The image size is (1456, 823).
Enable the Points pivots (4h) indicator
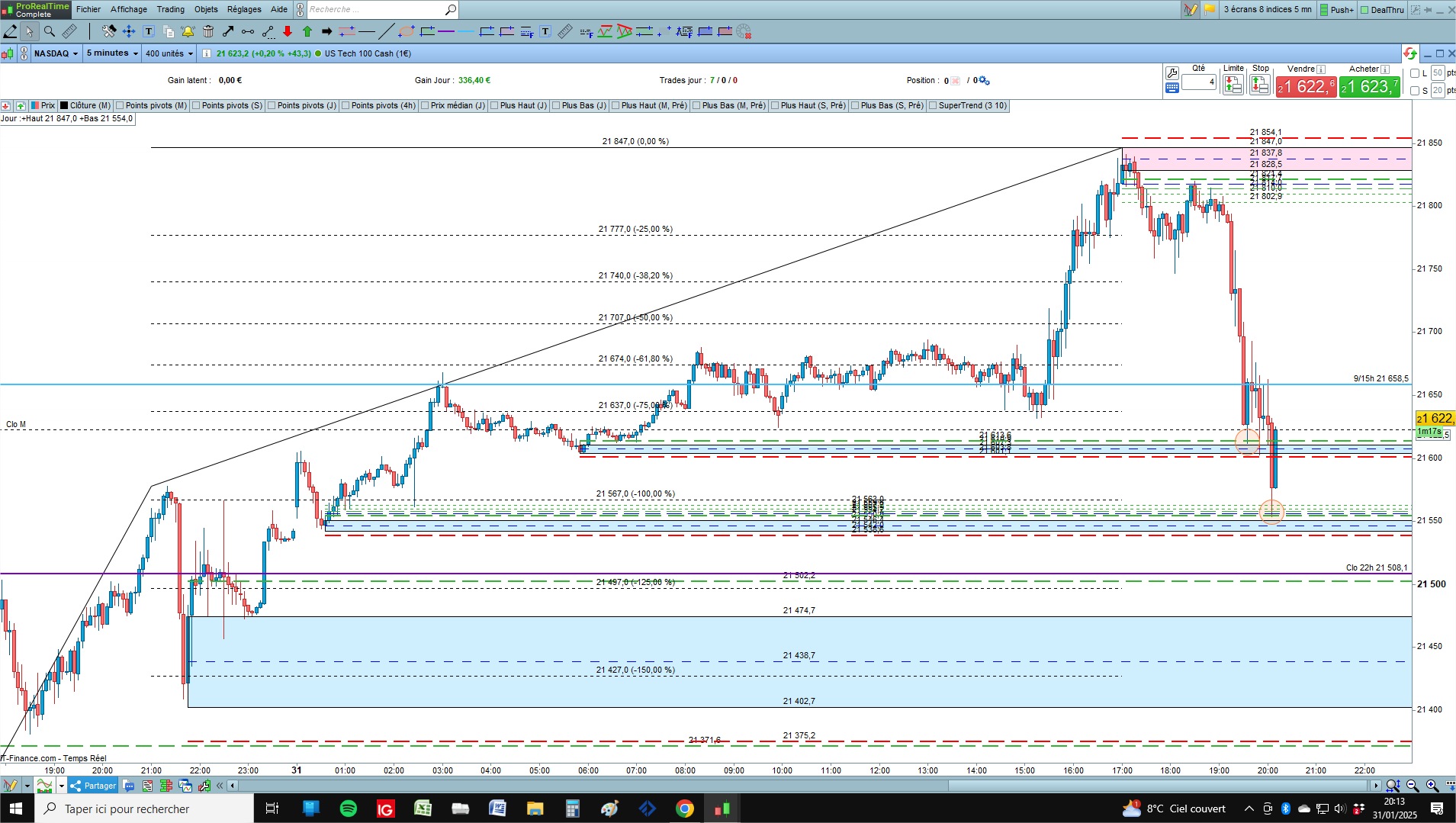click(346, 106)
